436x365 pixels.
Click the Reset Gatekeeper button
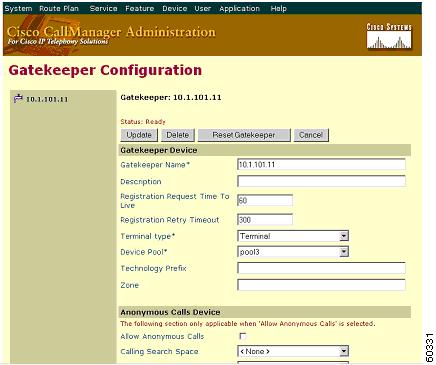tap(244, 135)
